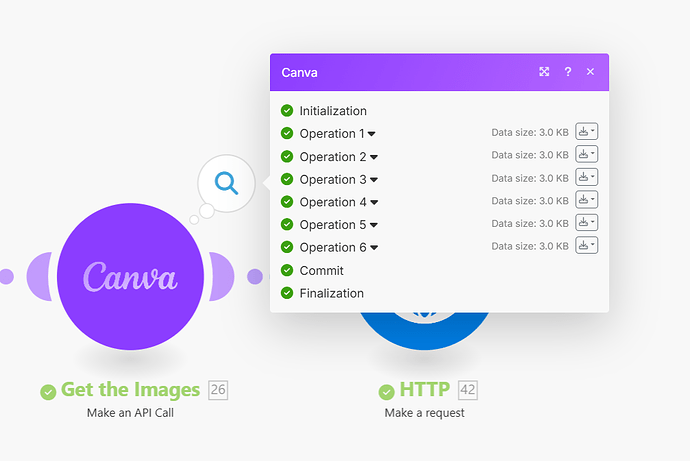Open the purple Canva module
This screenshot has width=690, height=461.
(130, 276)
